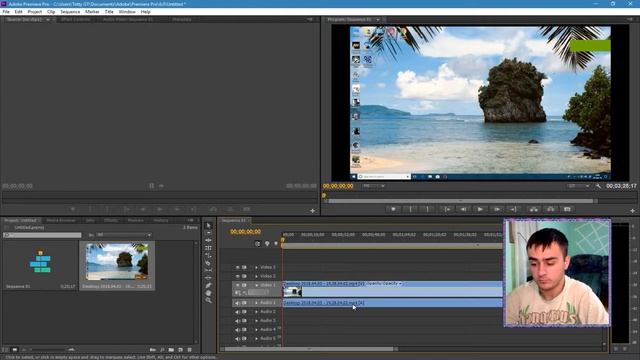The height and width of the screenshot is (360, 640).
Task: Toggle sync lock on Video 3 track
Action: [244, 267]
